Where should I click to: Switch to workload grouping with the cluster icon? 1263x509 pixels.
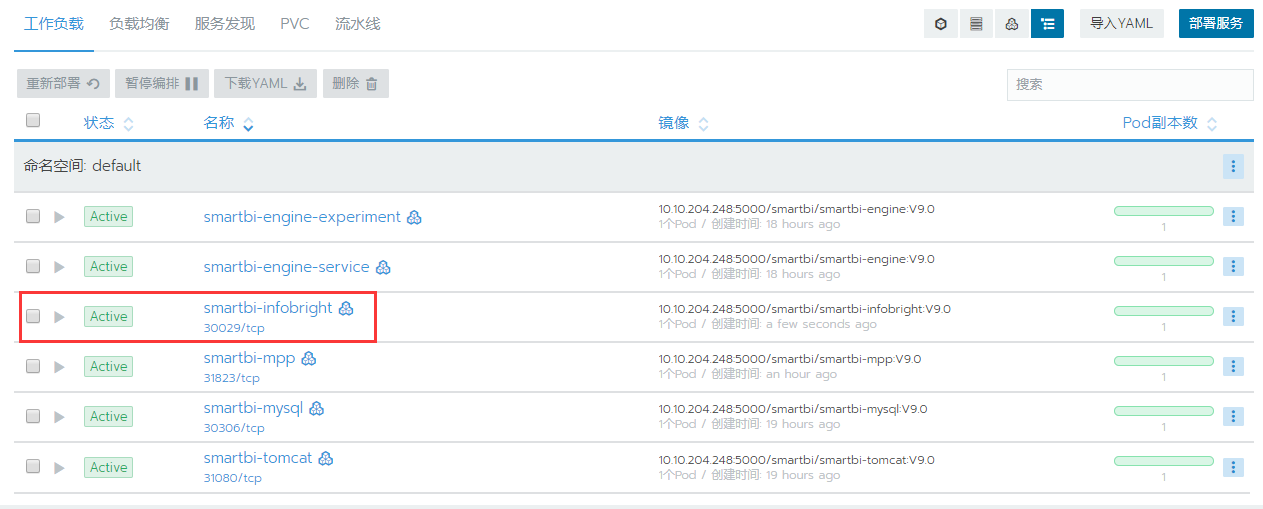pos(1012,24)
